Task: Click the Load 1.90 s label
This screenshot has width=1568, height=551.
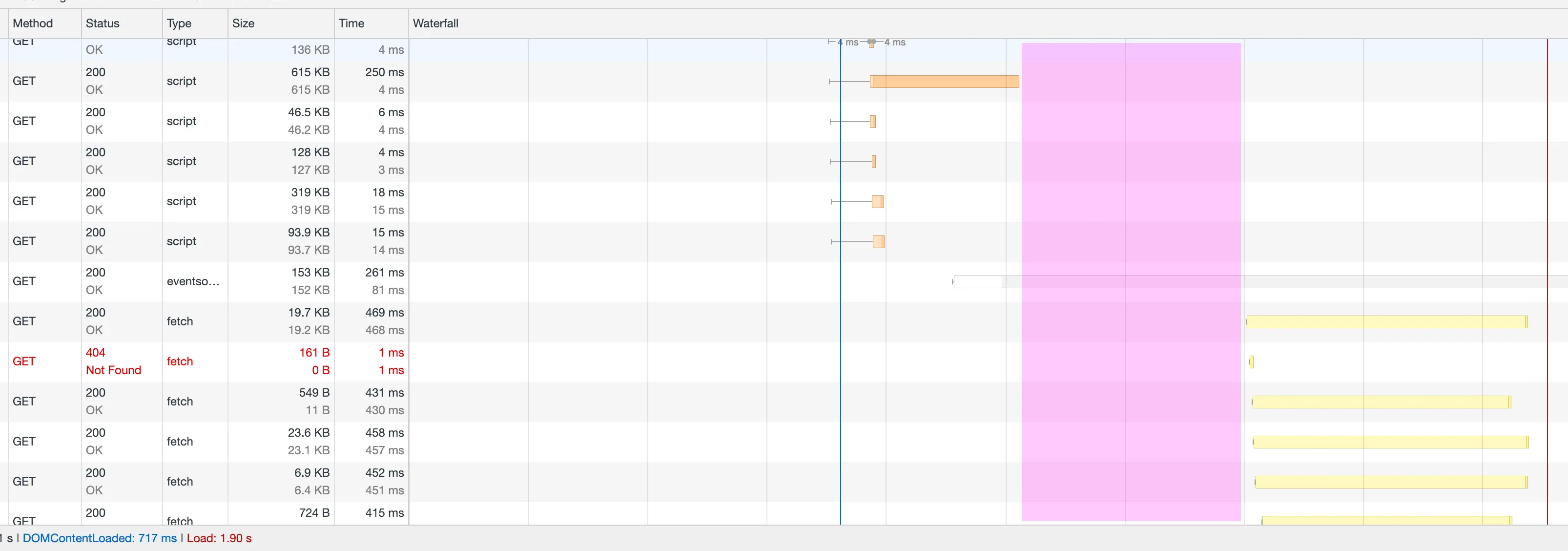Action: point(219,539)
